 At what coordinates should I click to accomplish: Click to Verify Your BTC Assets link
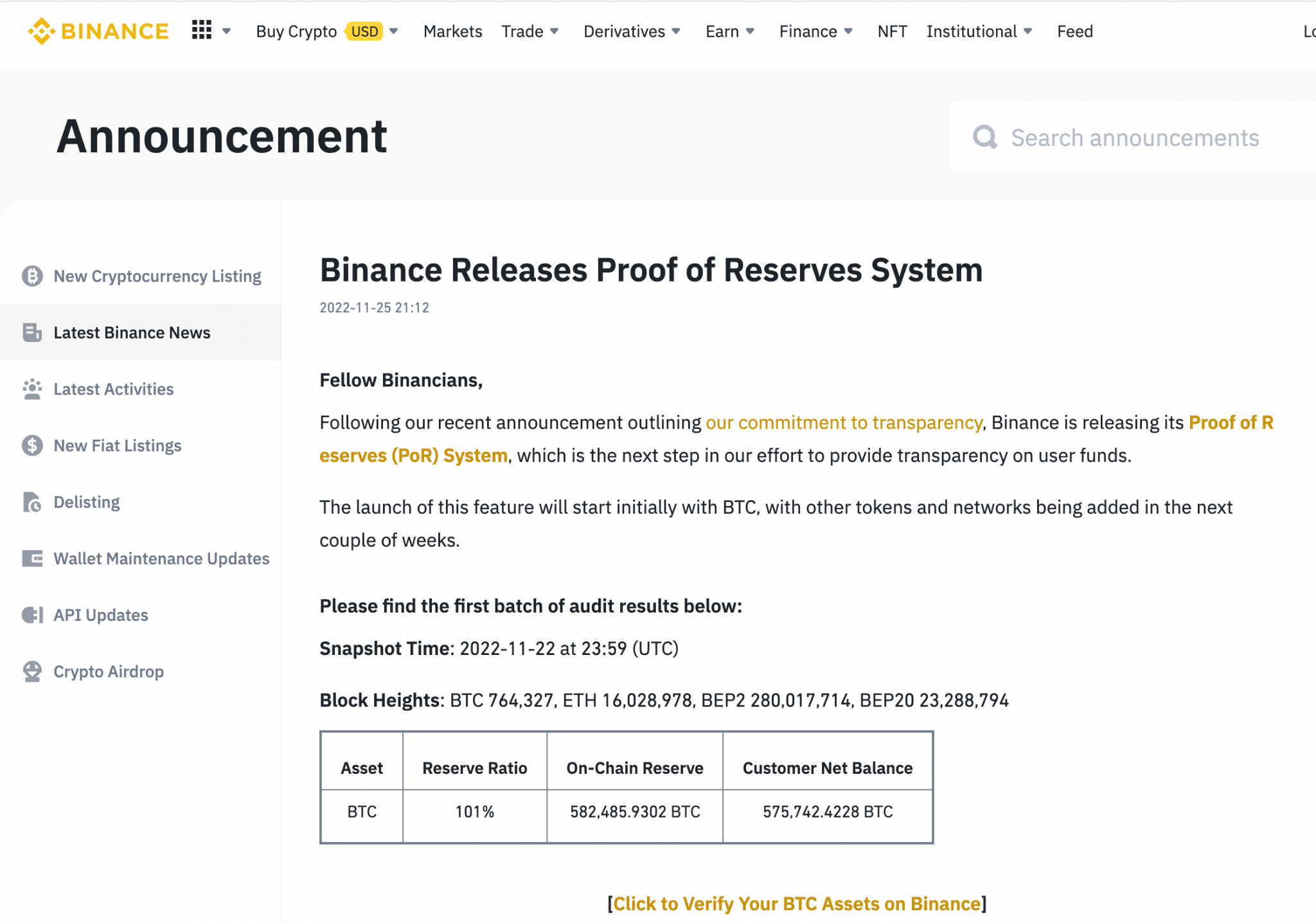pos(797,904)
